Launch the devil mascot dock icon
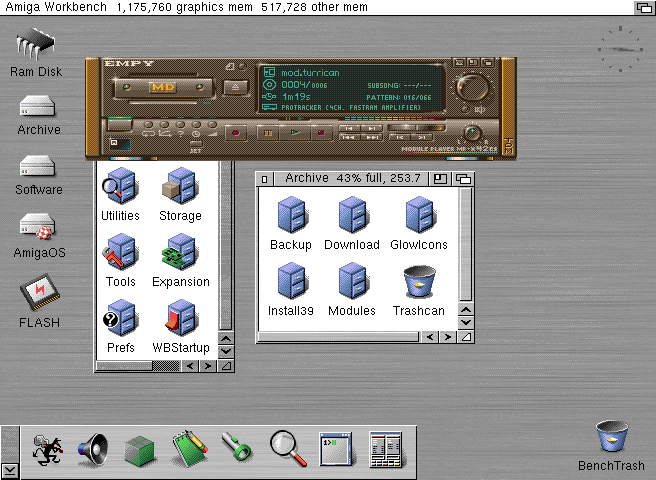The width and height of the screenshot is (656, 480). (x=47, y=450)
